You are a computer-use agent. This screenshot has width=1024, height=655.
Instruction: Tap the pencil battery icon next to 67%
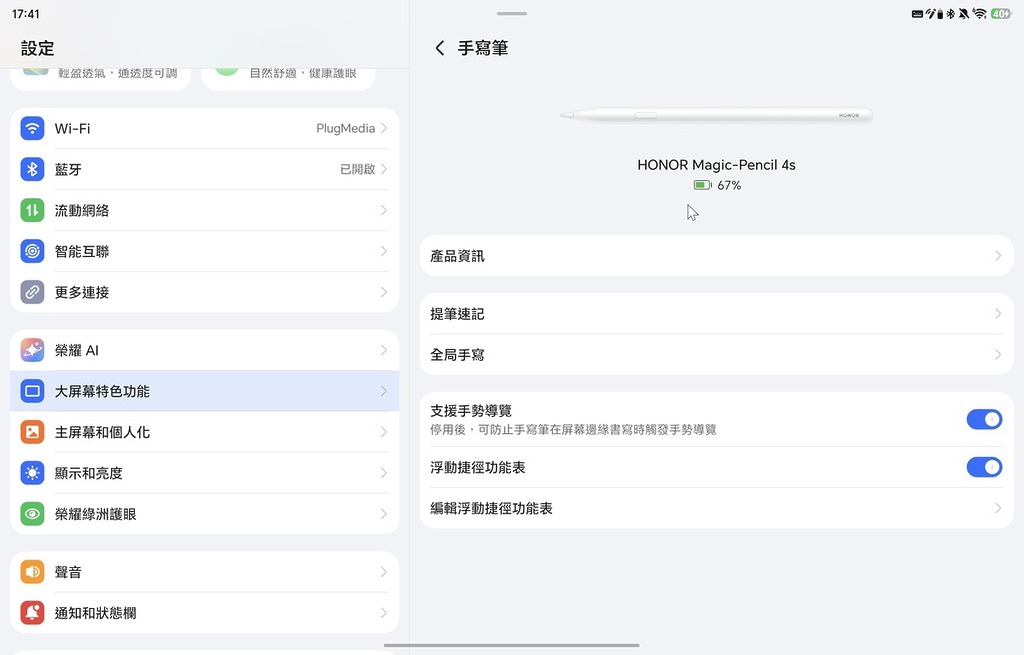(x=703, y=185)
